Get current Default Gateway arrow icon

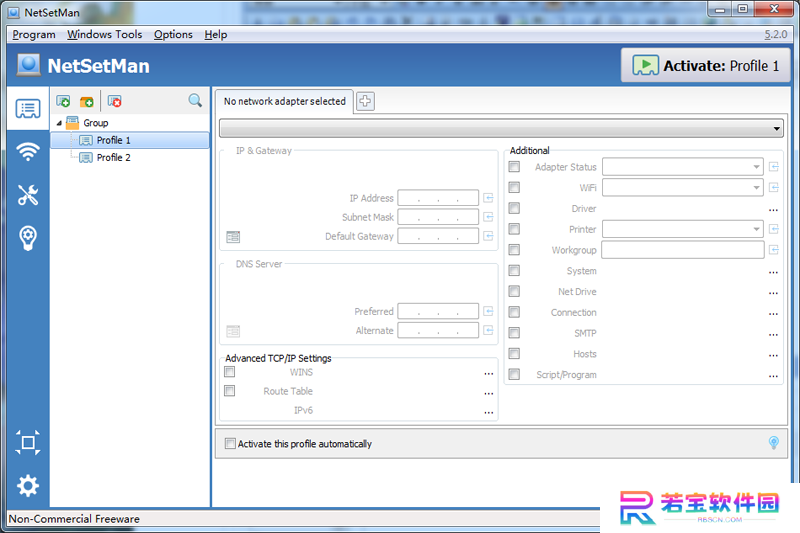[488, 236]
